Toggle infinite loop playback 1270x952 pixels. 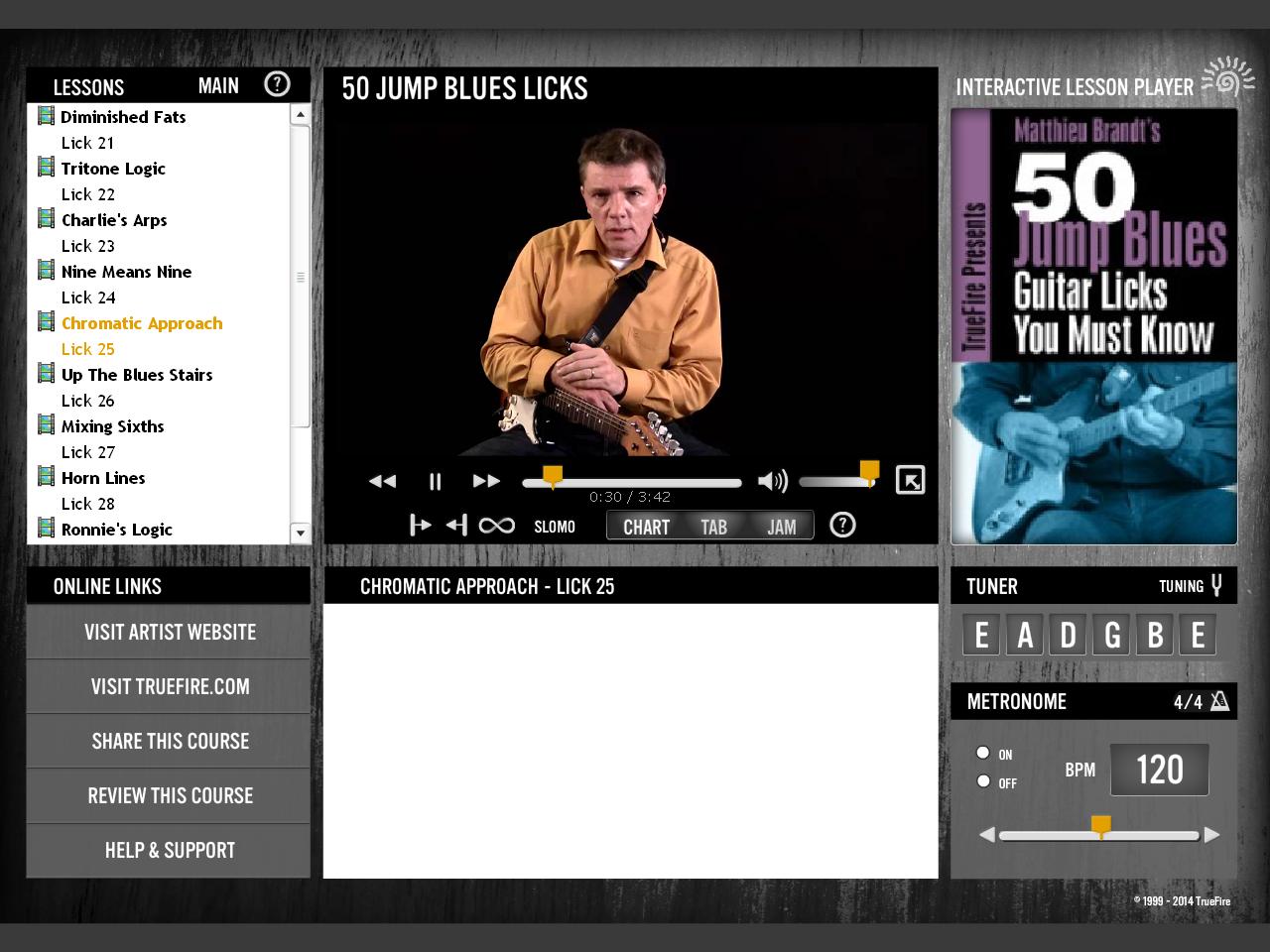point(496,526)
